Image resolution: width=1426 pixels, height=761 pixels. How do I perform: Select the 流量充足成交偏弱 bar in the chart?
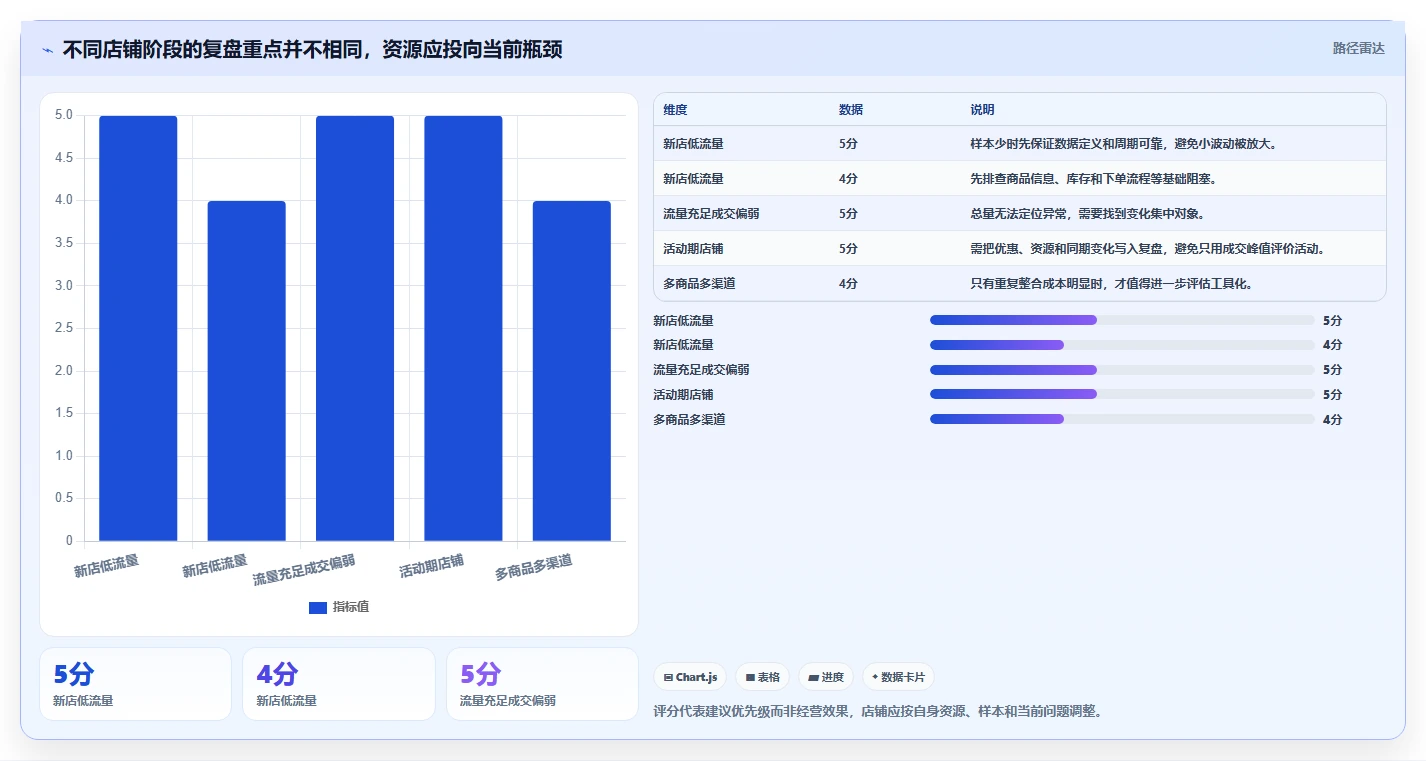click(x=355, y=328)
